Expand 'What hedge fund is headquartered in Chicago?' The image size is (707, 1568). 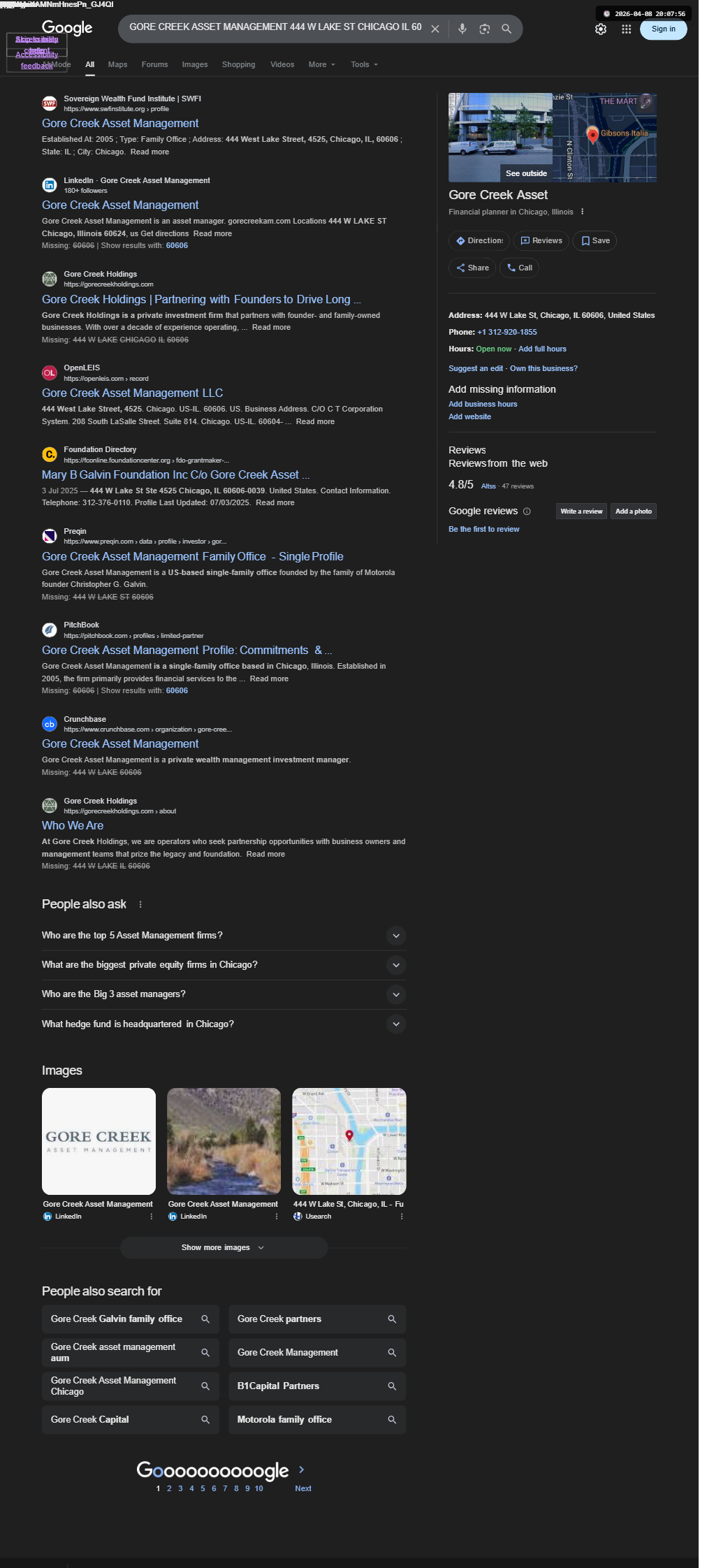(396, 1024)
